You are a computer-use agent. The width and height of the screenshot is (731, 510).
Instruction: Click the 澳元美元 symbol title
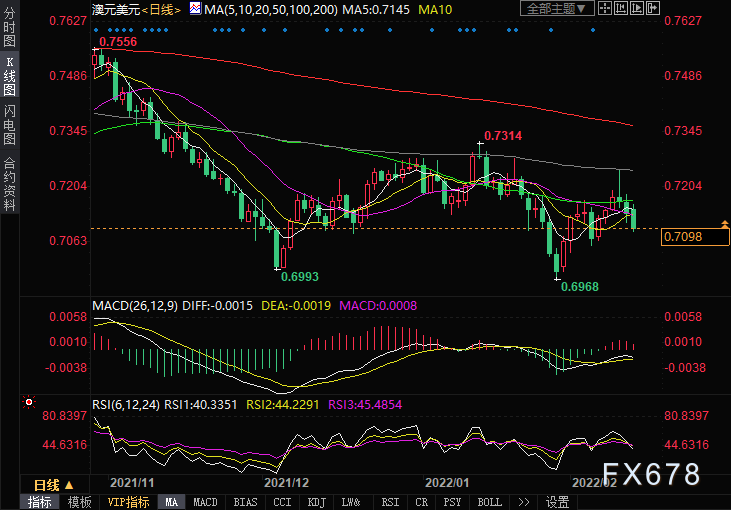coord(116,9)
